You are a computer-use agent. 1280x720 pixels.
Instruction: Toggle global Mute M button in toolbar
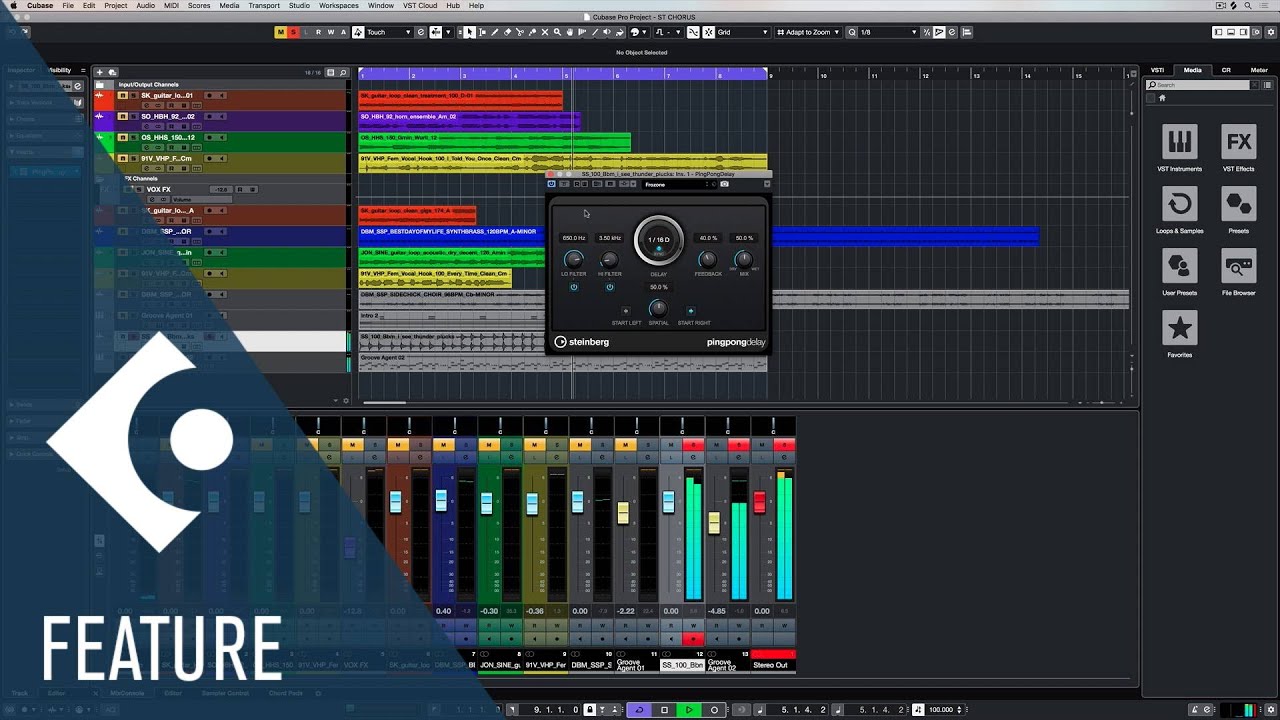pyautogui.click(x=280, y=32)
